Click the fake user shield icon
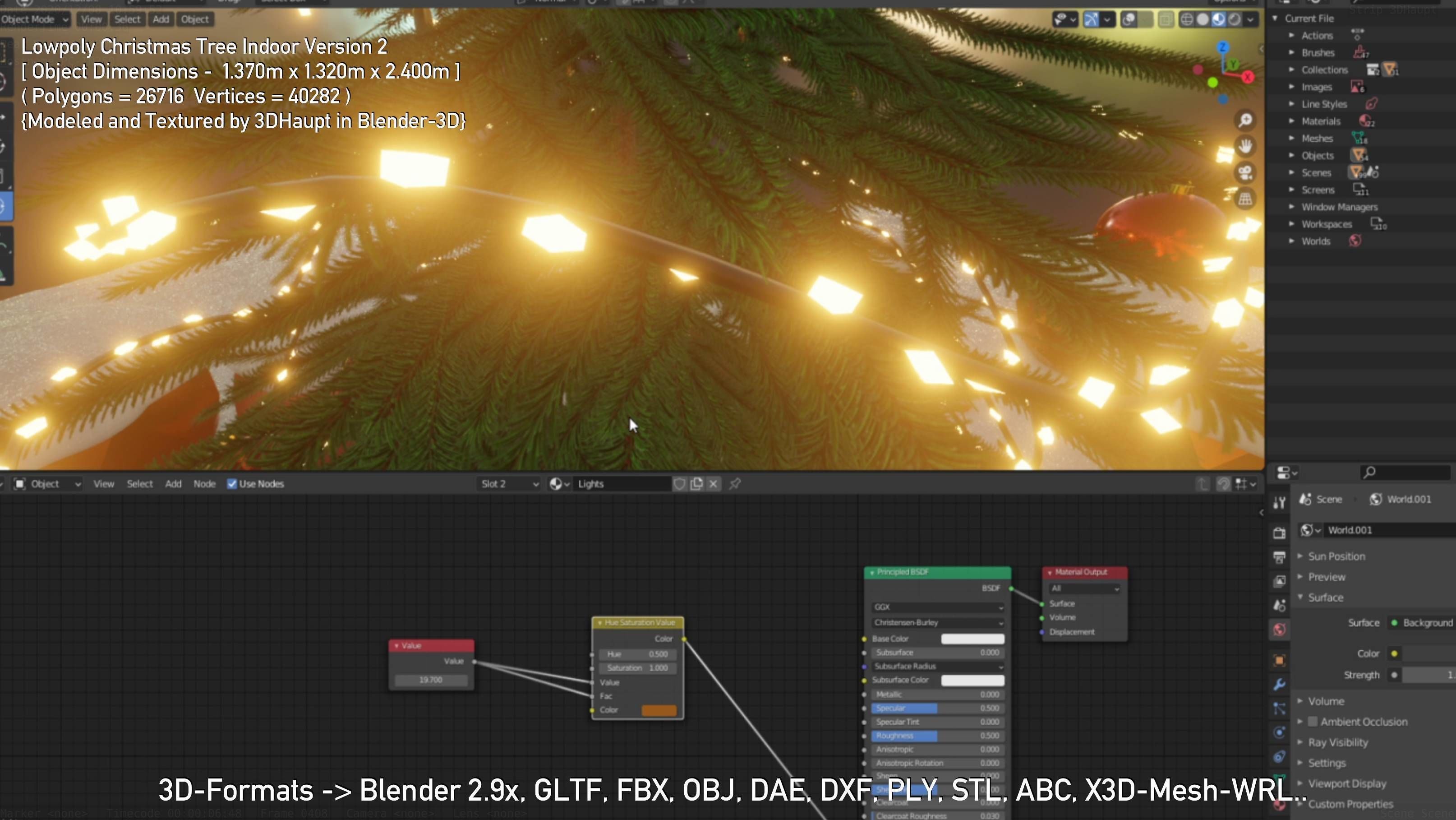Viewport: 1456px width, 820px height. point(679,483)
